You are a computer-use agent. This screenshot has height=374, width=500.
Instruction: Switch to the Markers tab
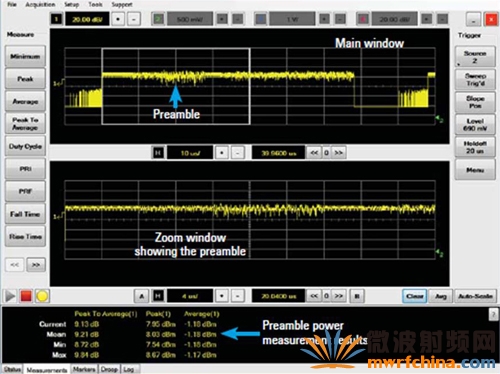click(x=84, y=369)
